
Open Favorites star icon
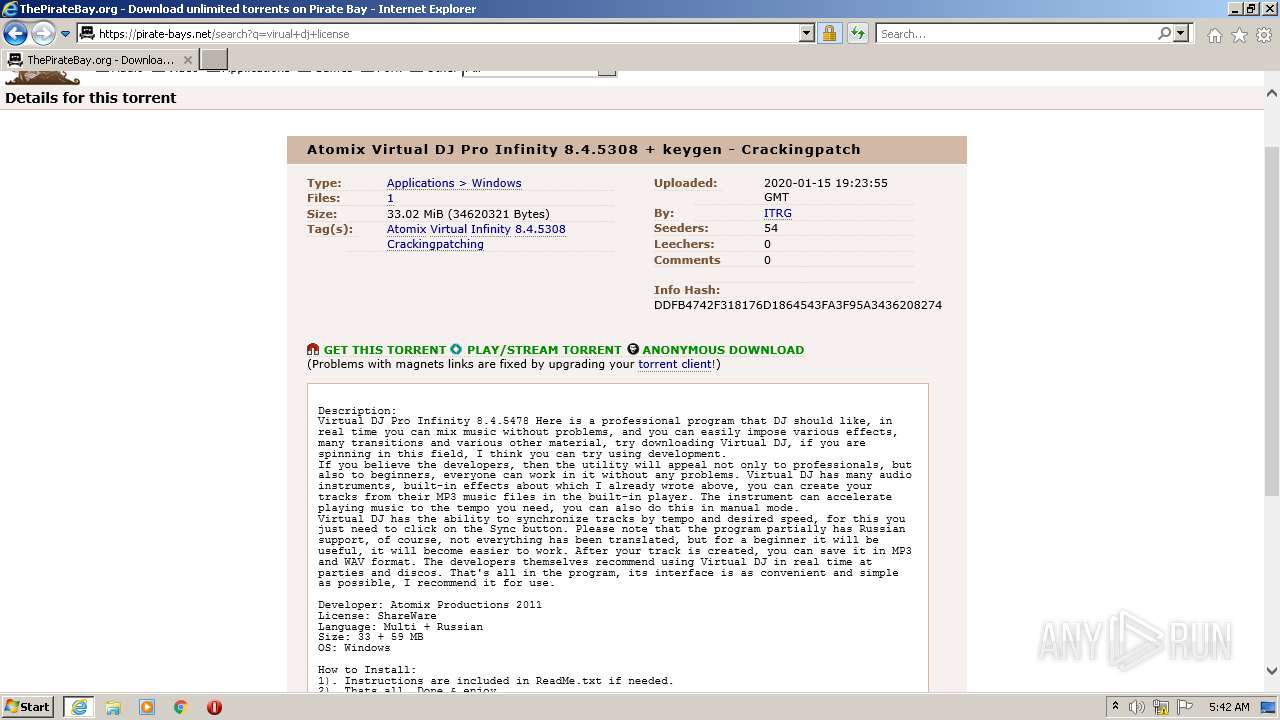(1239, 35)
